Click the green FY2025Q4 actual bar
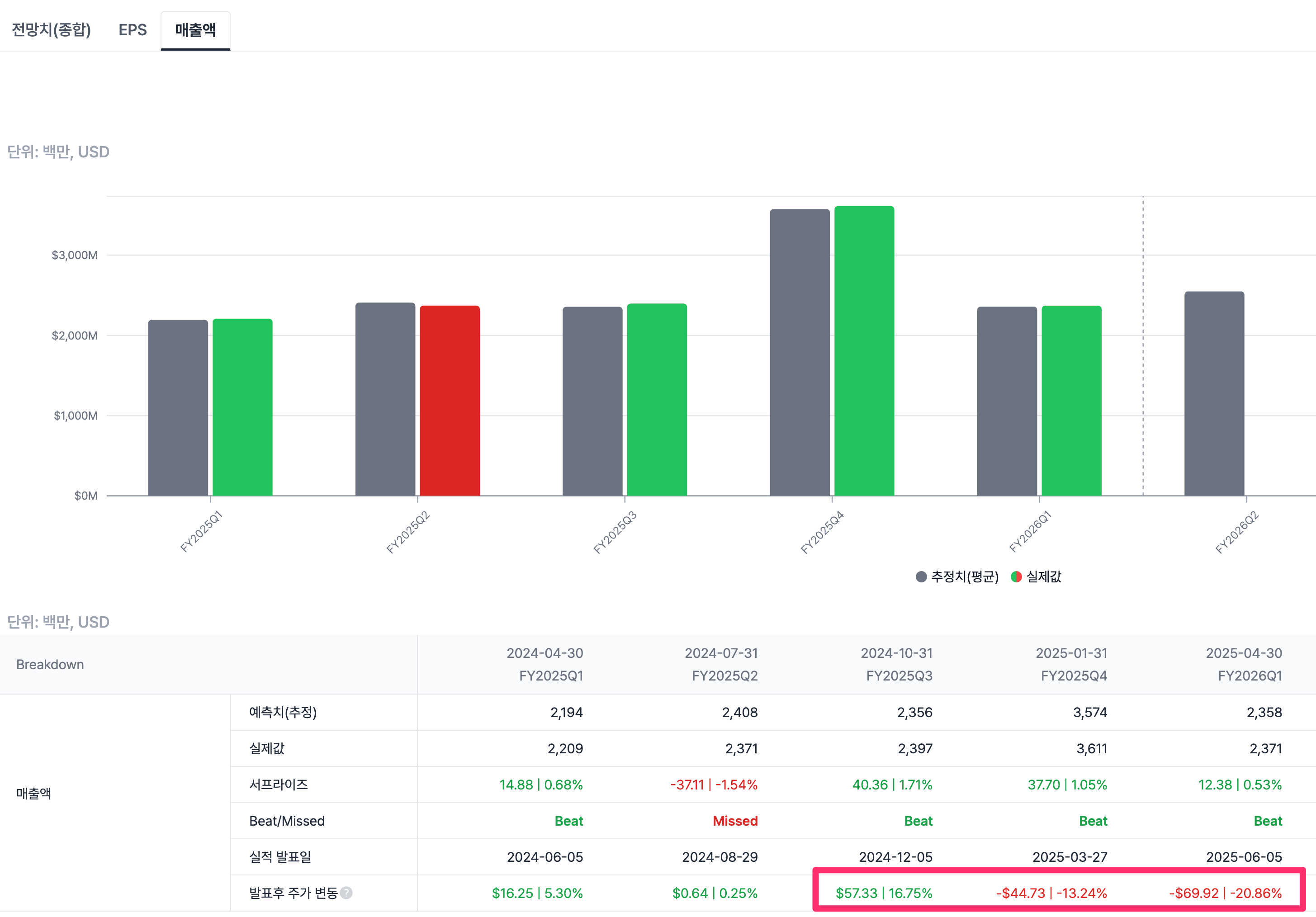1316x917 pixels. coord(864,351)
